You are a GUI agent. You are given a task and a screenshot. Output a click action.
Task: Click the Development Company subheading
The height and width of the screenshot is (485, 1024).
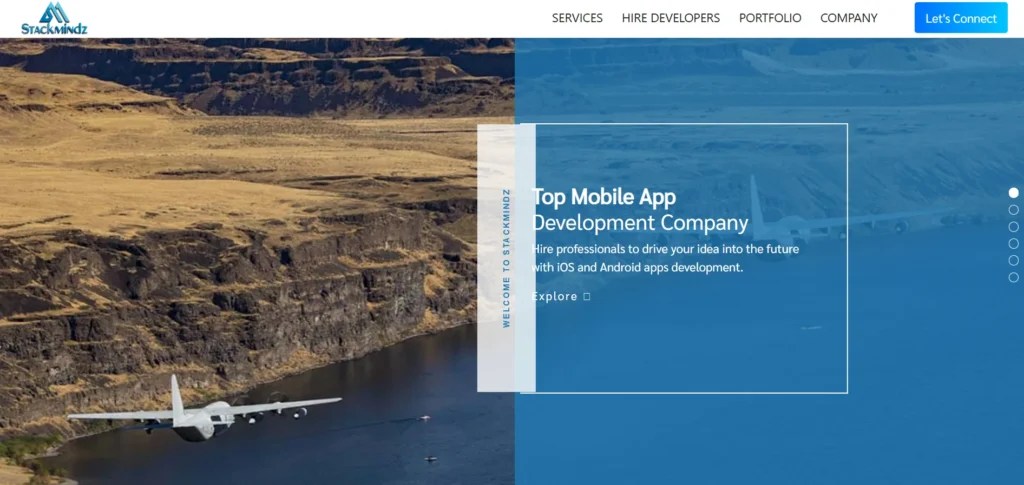(x=640, y=223)
